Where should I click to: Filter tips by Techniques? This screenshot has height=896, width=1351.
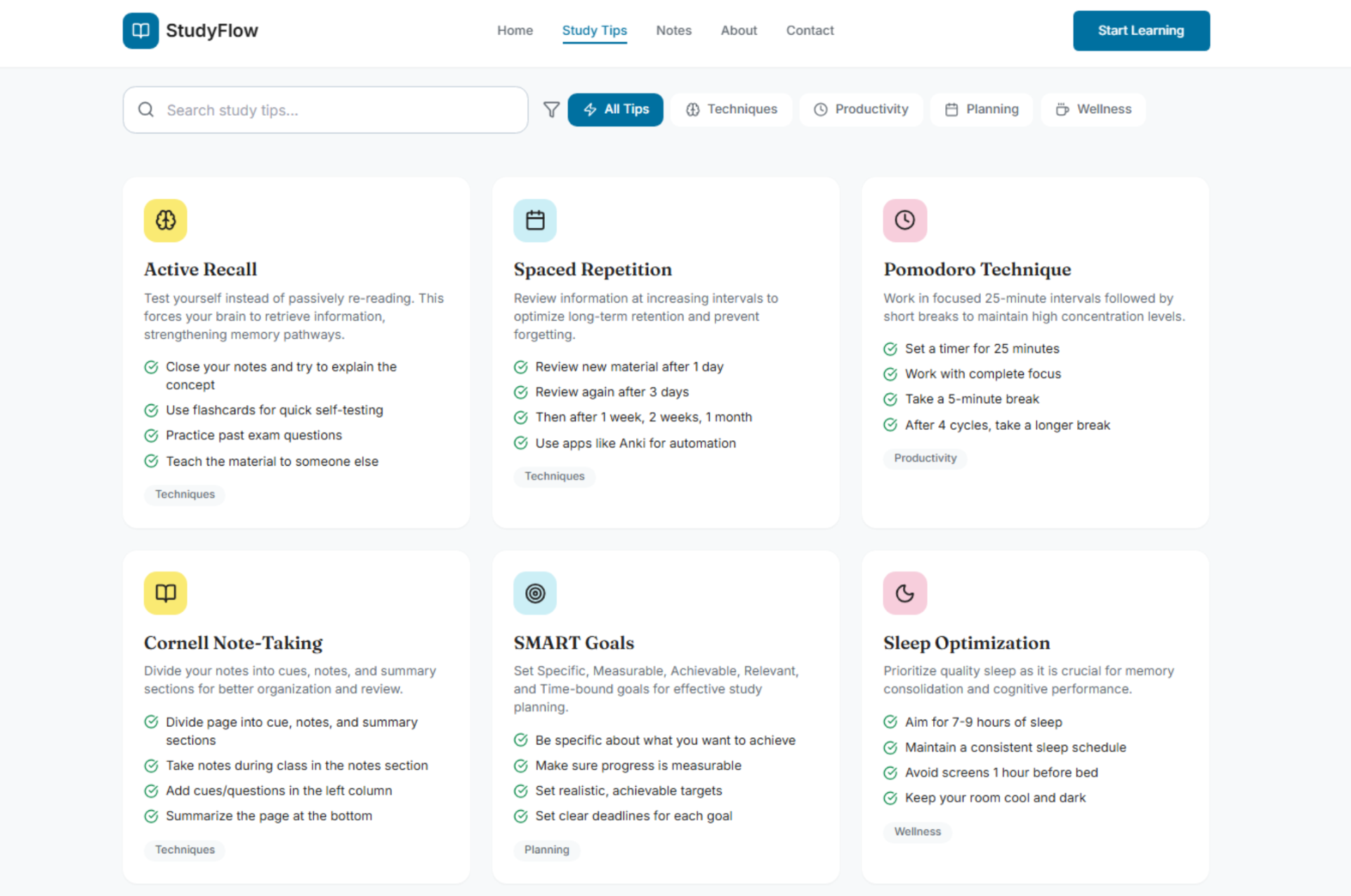[731, 110]
